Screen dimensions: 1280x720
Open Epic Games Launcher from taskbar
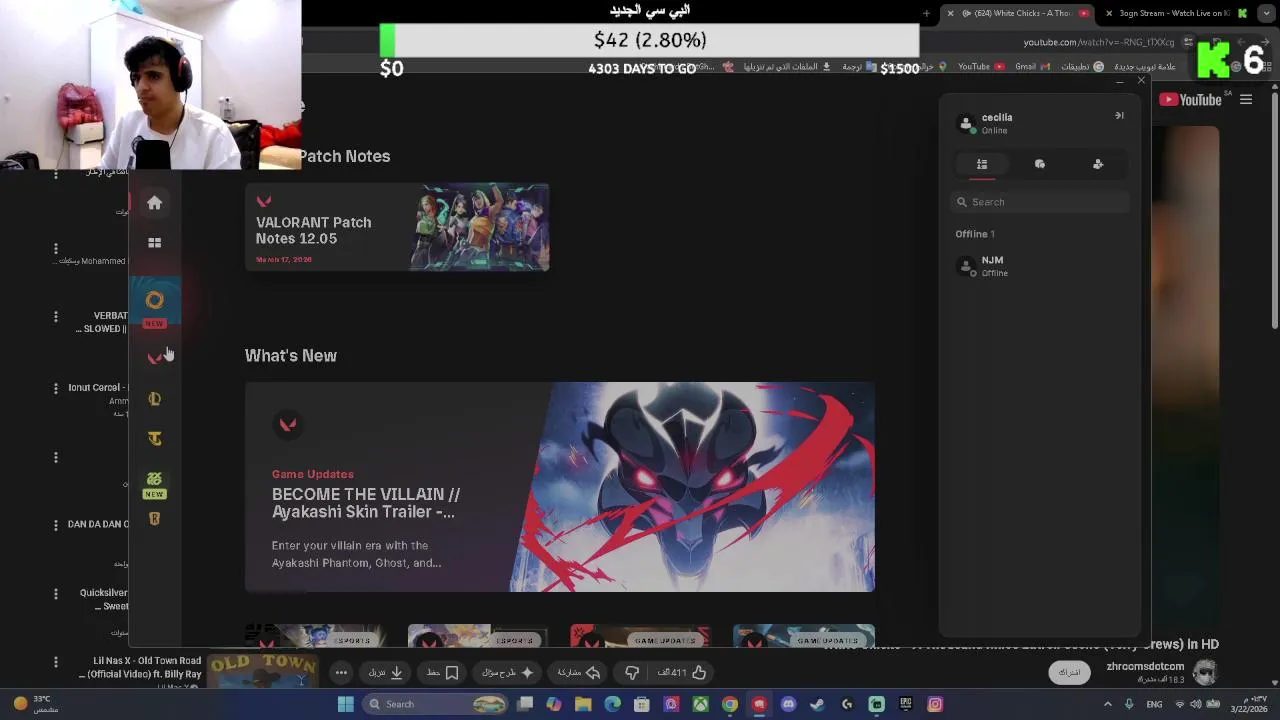pyautogui.click(x=905, y=704)
